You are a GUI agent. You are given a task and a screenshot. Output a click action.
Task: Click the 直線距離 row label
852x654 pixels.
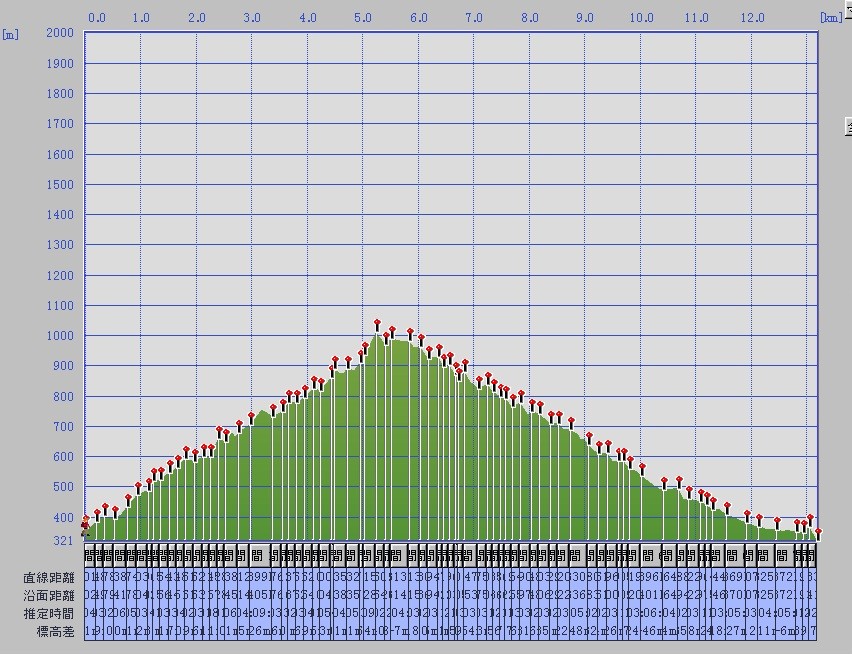tap(49, 577)
